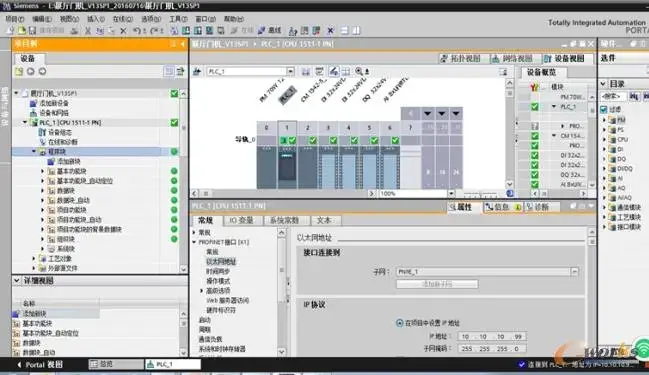Image resolution: width=649 pixels, height=375 pixels.
Task: Open the subnet PN/IE_1 dropdown
Action: pyautogui.click(x=574, y=272)
